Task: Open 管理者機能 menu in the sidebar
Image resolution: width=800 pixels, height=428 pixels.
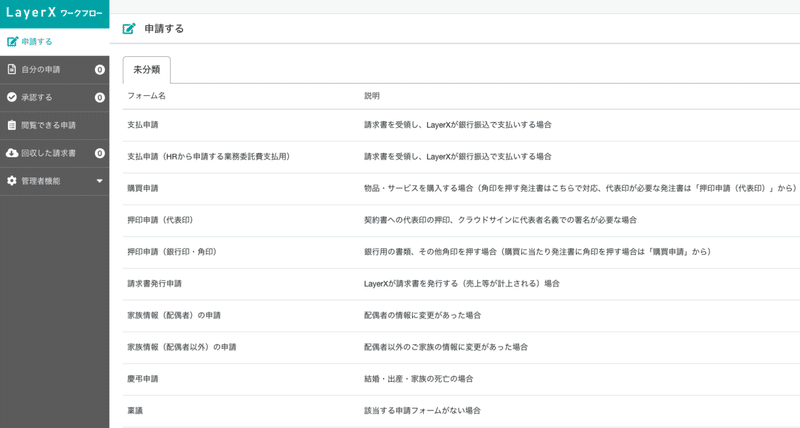Action: coord(55,181)
